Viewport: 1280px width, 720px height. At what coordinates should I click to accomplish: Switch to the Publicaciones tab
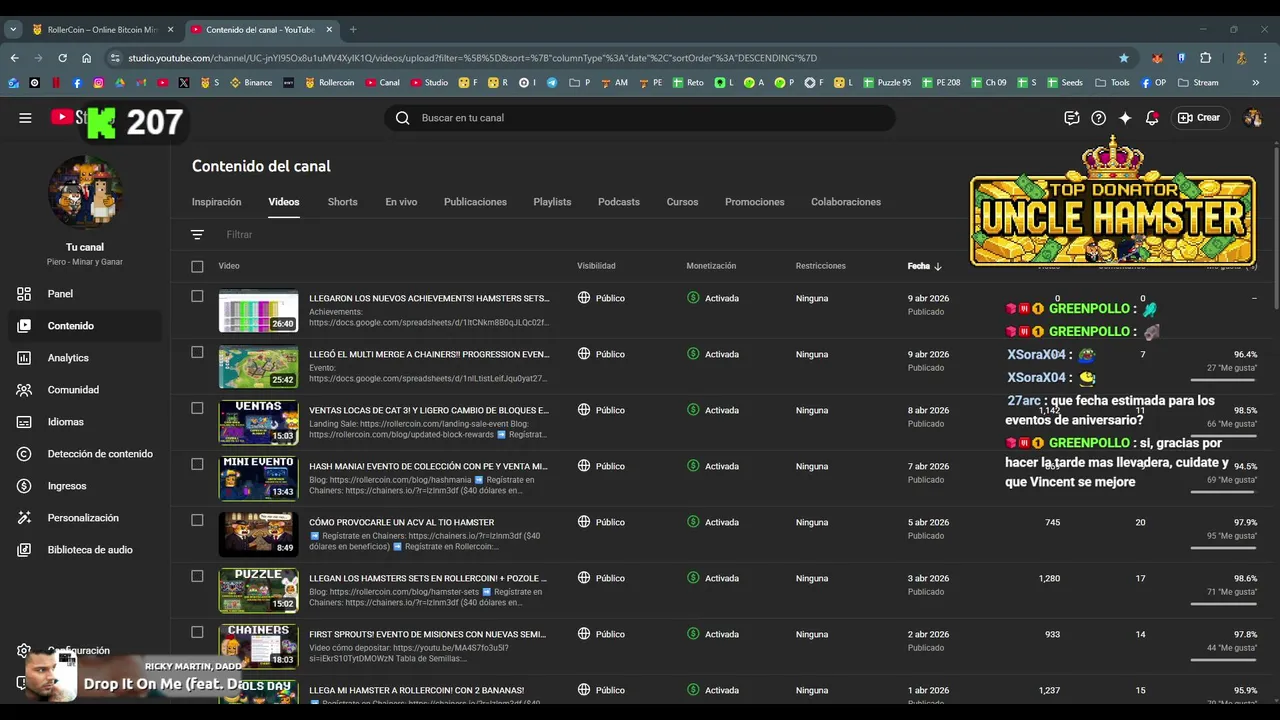point(475,202)
